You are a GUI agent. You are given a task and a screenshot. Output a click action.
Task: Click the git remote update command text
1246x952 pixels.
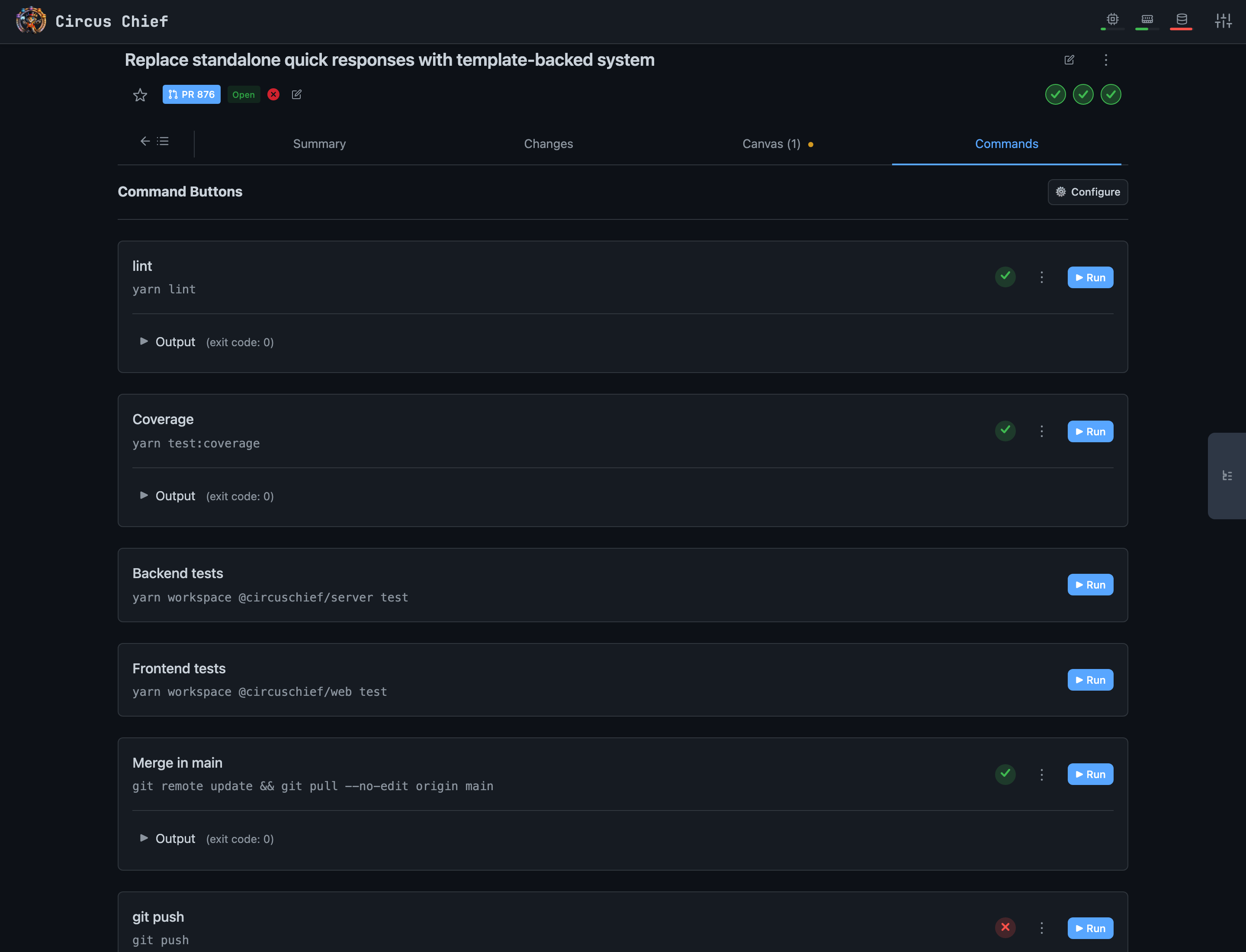(313, 786)
